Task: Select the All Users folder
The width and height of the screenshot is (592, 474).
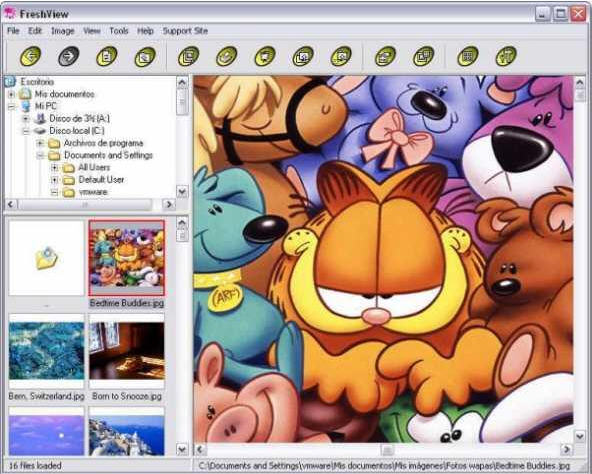Action: tap(94, 167)
